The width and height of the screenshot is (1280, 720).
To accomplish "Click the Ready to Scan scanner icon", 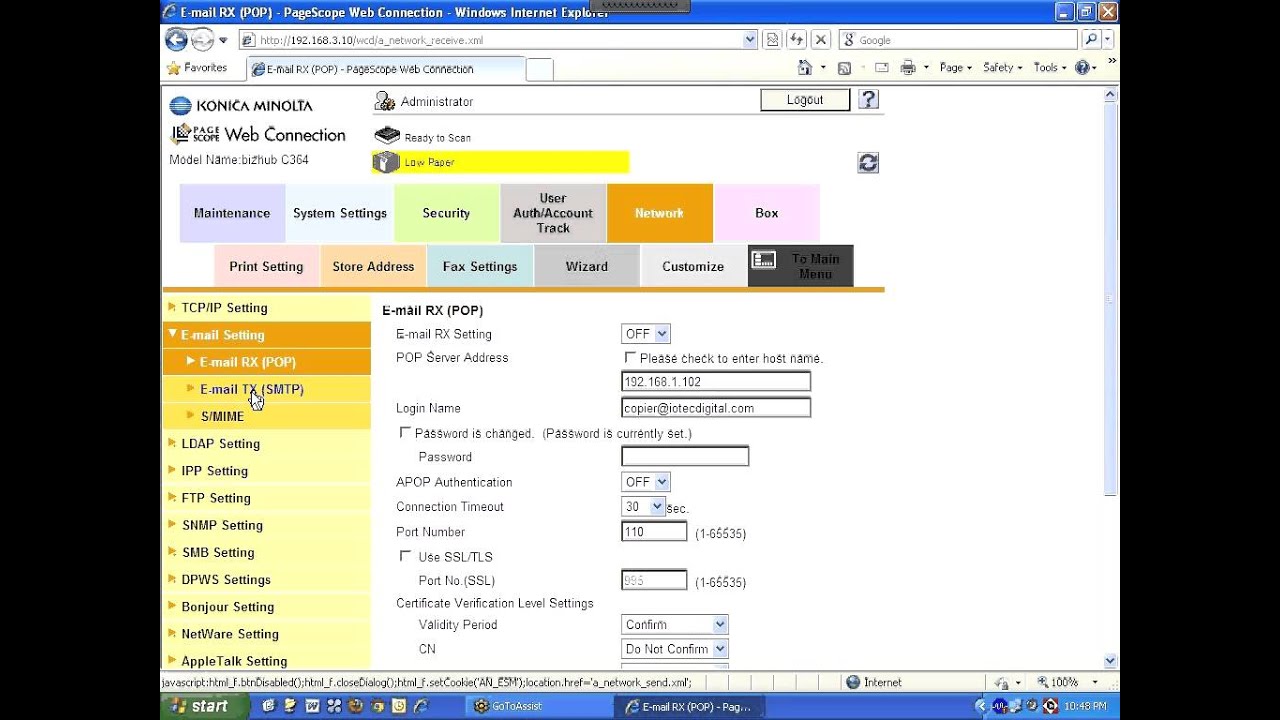I will pos(386,136).
